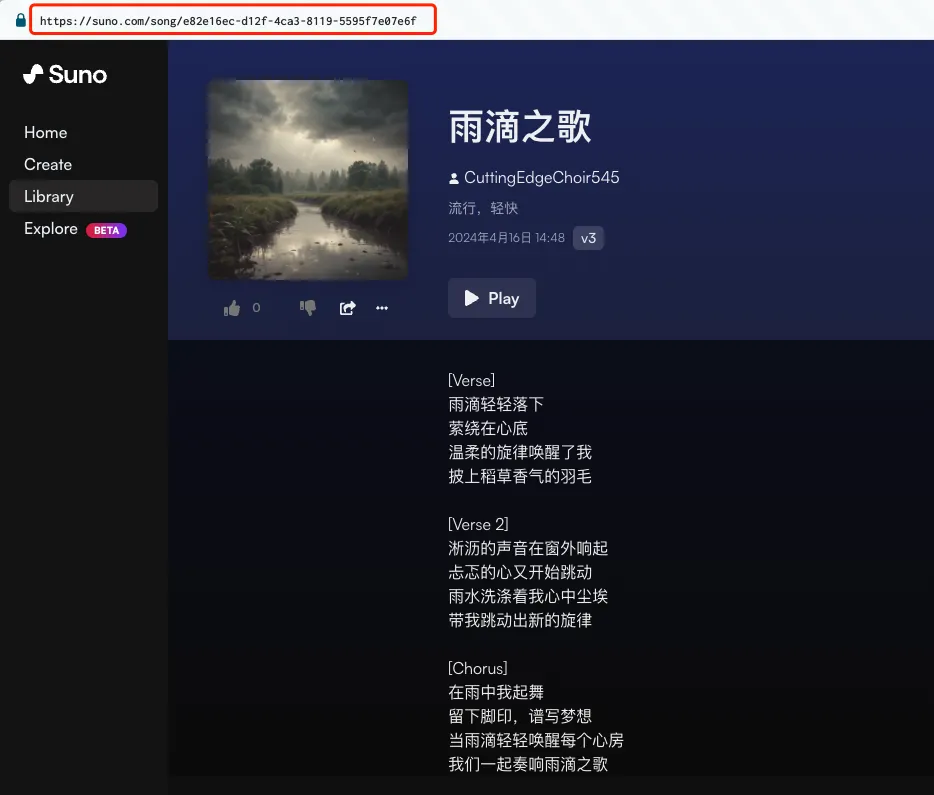Dislike the song with thumbs down

coord(308,308)
